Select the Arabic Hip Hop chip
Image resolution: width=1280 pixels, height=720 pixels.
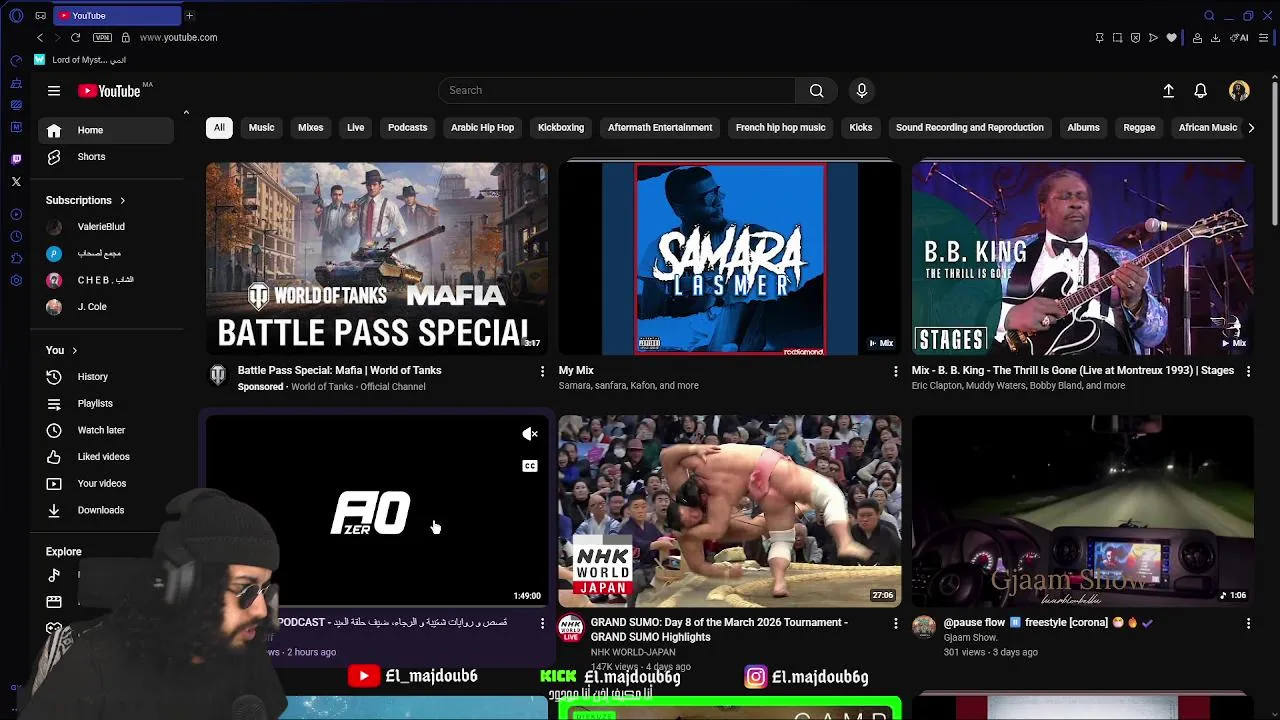[x=482, y=127]
